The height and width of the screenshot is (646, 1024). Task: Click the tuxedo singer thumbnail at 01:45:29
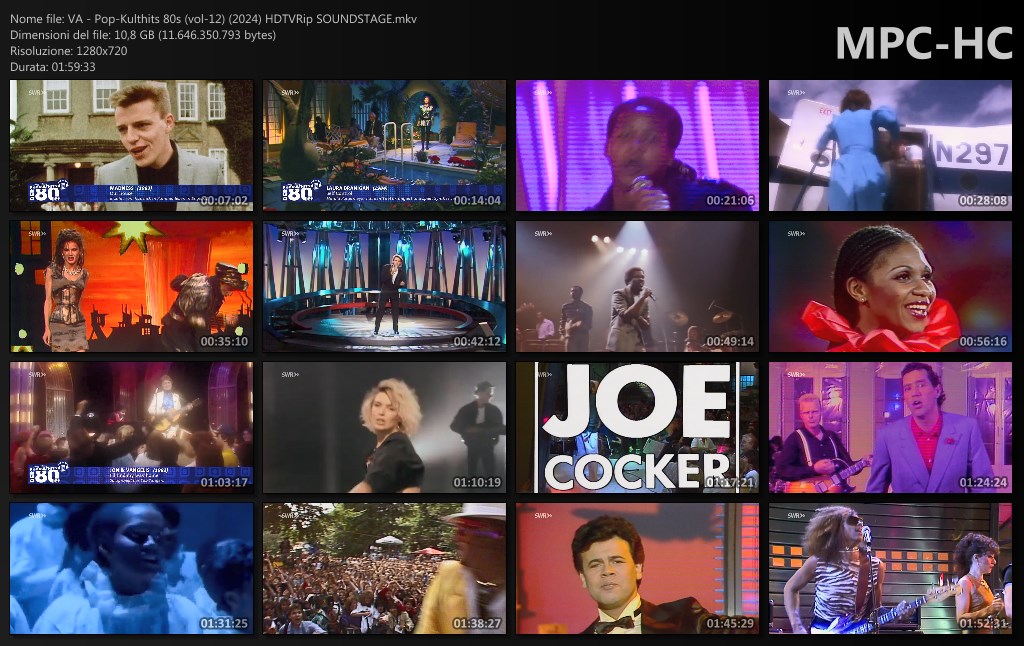637,568
